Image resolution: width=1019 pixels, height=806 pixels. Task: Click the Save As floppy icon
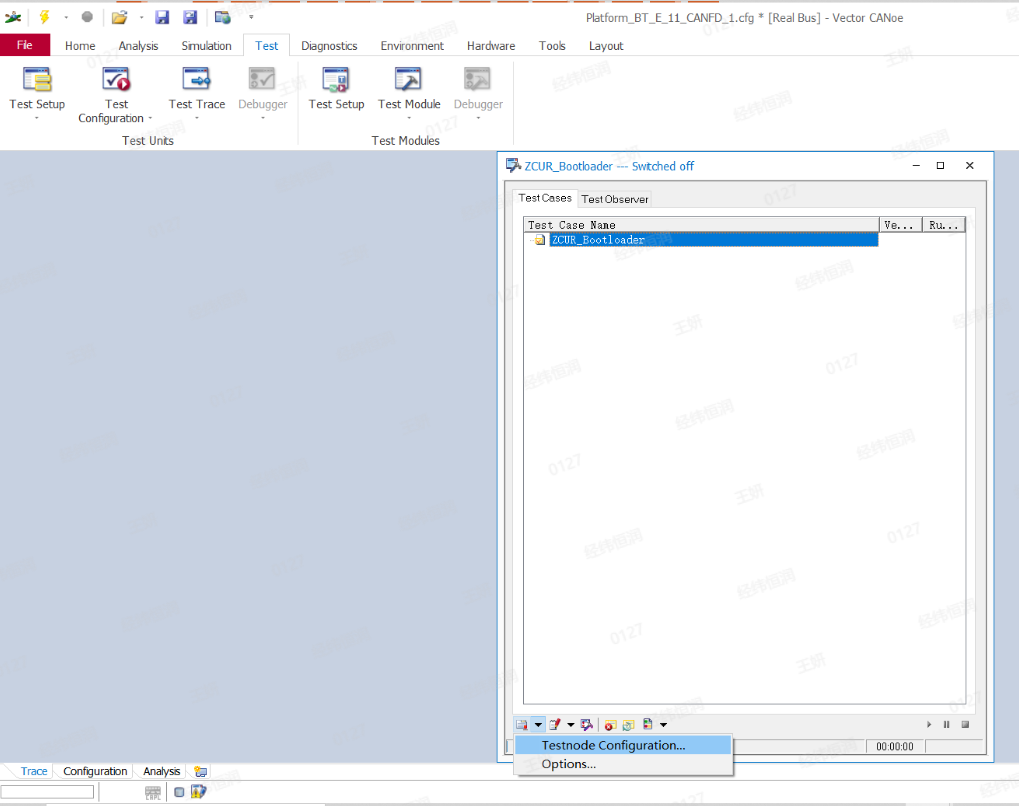click(190, 18)
